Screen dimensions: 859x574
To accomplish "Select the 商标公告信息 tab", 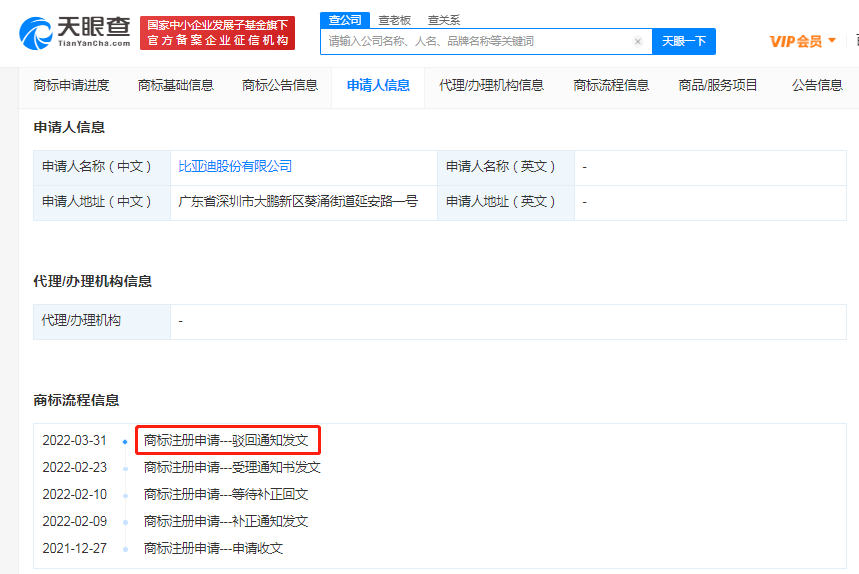I will [280, 85].
